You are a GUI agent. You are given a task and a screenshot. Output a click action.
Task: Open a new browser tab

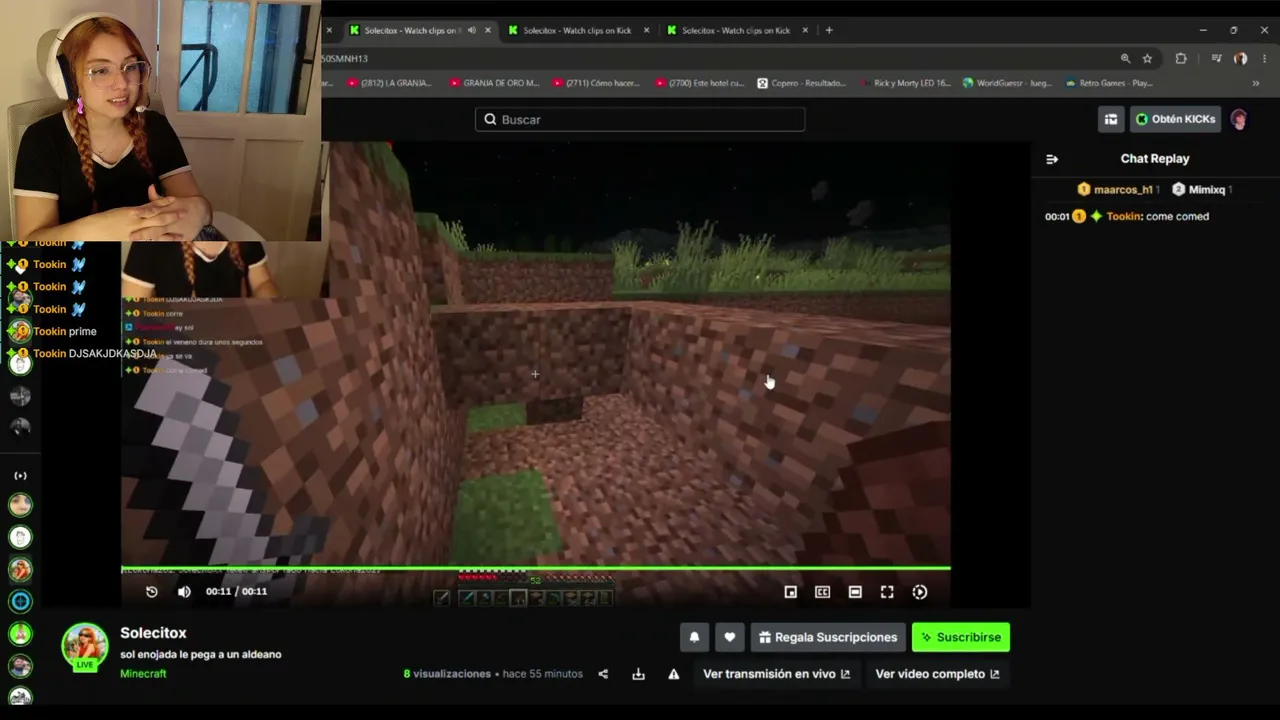tap(829, 30)
